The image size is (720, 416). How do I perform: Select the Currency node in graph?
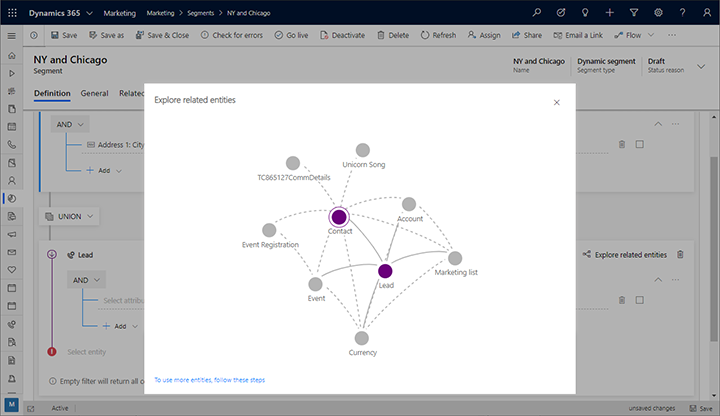coord(362,338)
